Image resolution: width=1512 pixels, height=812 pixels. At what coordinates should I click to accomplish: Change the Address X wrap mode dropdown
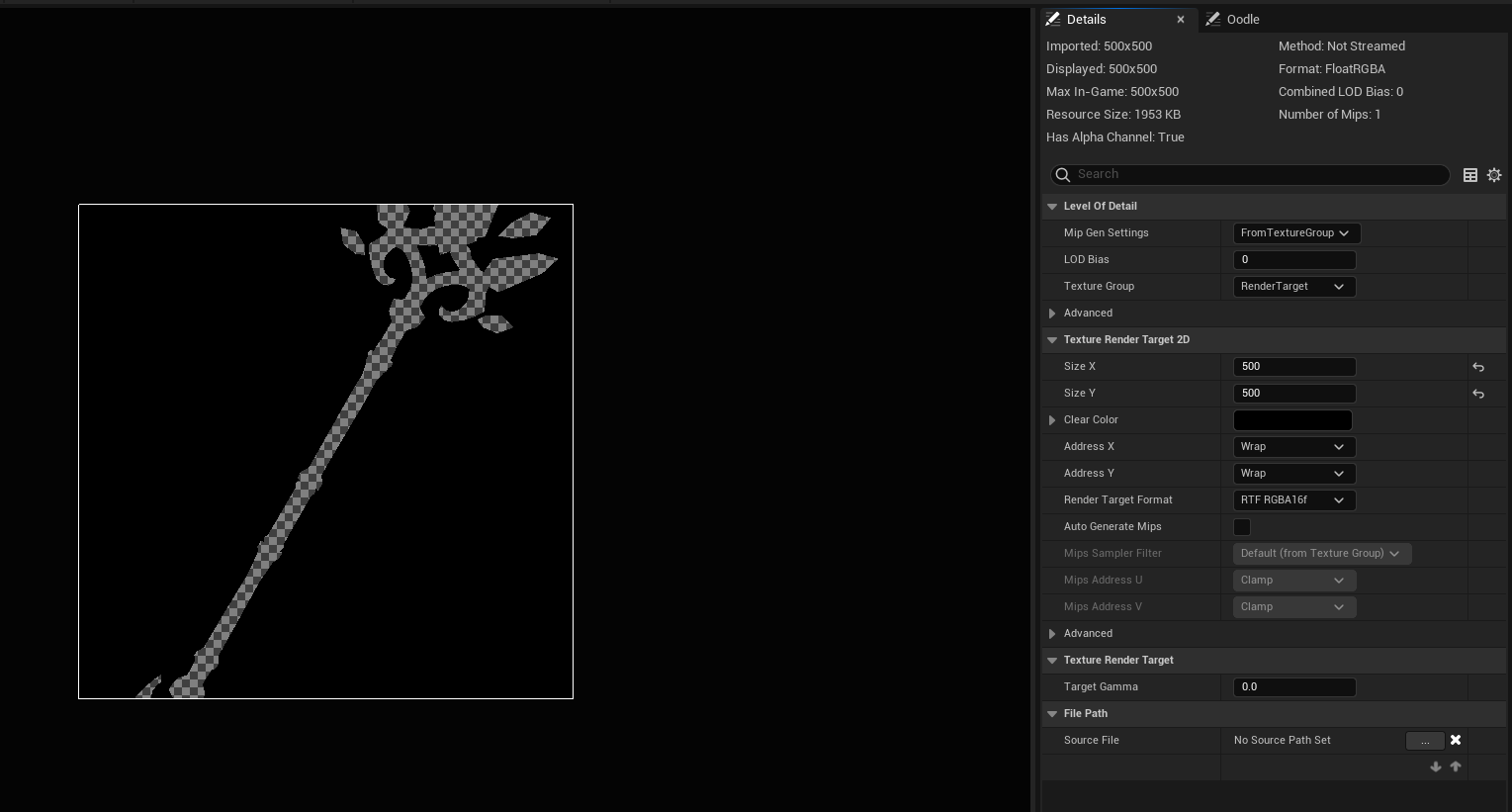coord(1294,447)
